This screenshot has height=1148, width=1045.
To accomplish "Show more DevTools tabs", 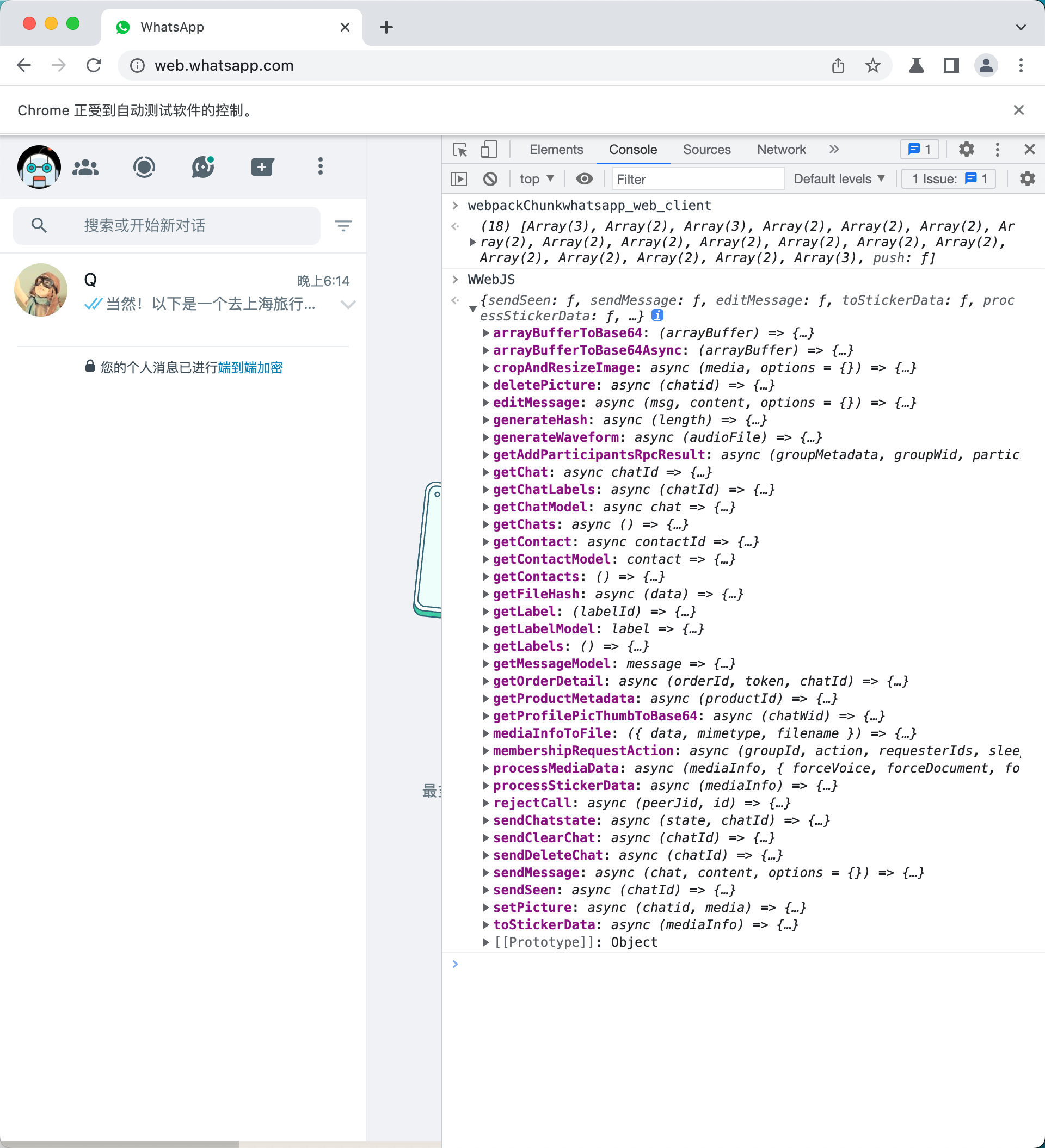I will pyautogui.click(x=834, y=149).
